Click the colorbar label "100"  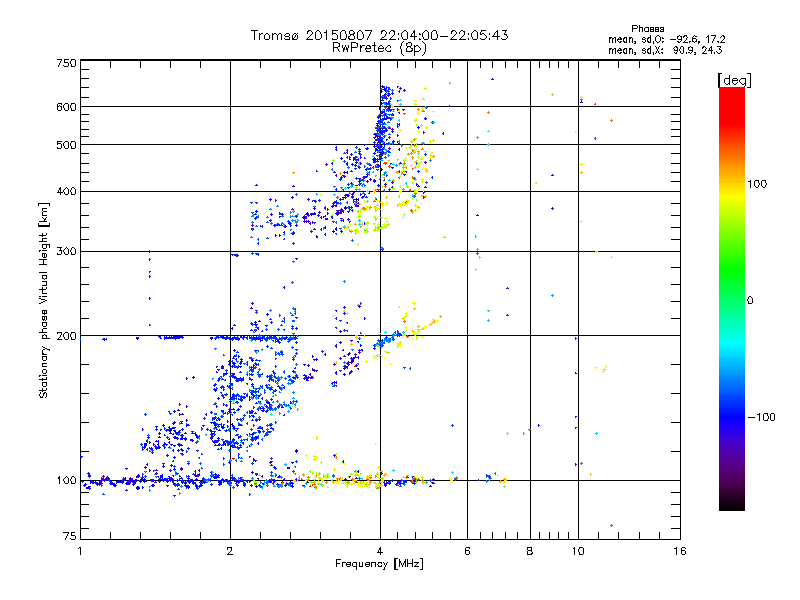coord(757,184)
